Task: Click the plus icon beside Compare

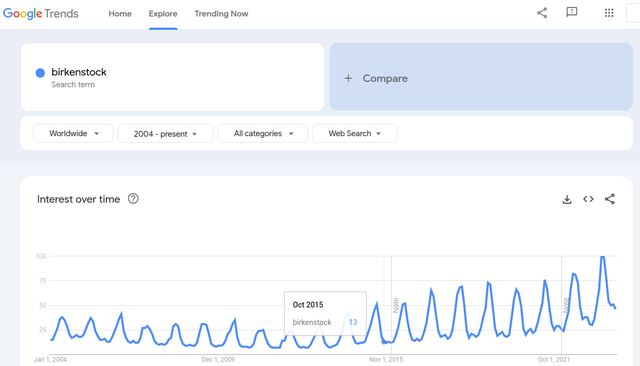Action: click(348, 78)
